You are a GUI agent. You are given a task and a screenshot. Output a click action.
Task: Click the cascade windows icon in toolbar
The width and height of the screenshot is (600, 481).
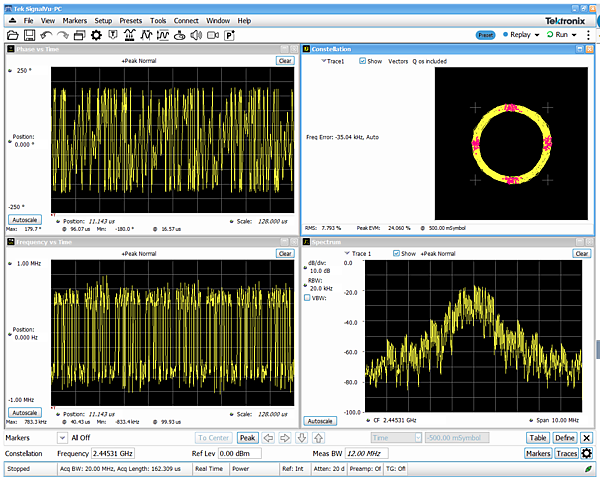click(x=80, y=35)
